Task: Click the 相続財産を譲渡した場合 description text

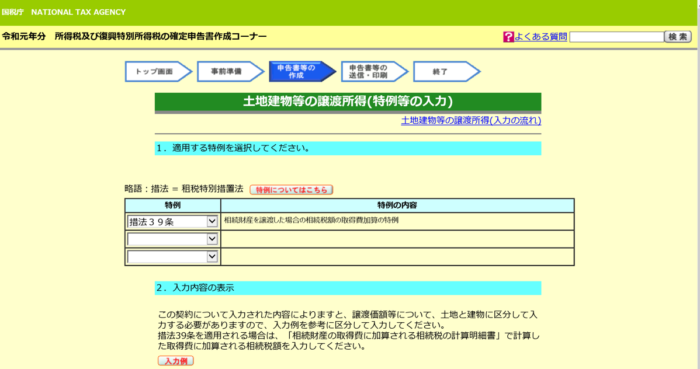Action: click(x=311, y=220)
